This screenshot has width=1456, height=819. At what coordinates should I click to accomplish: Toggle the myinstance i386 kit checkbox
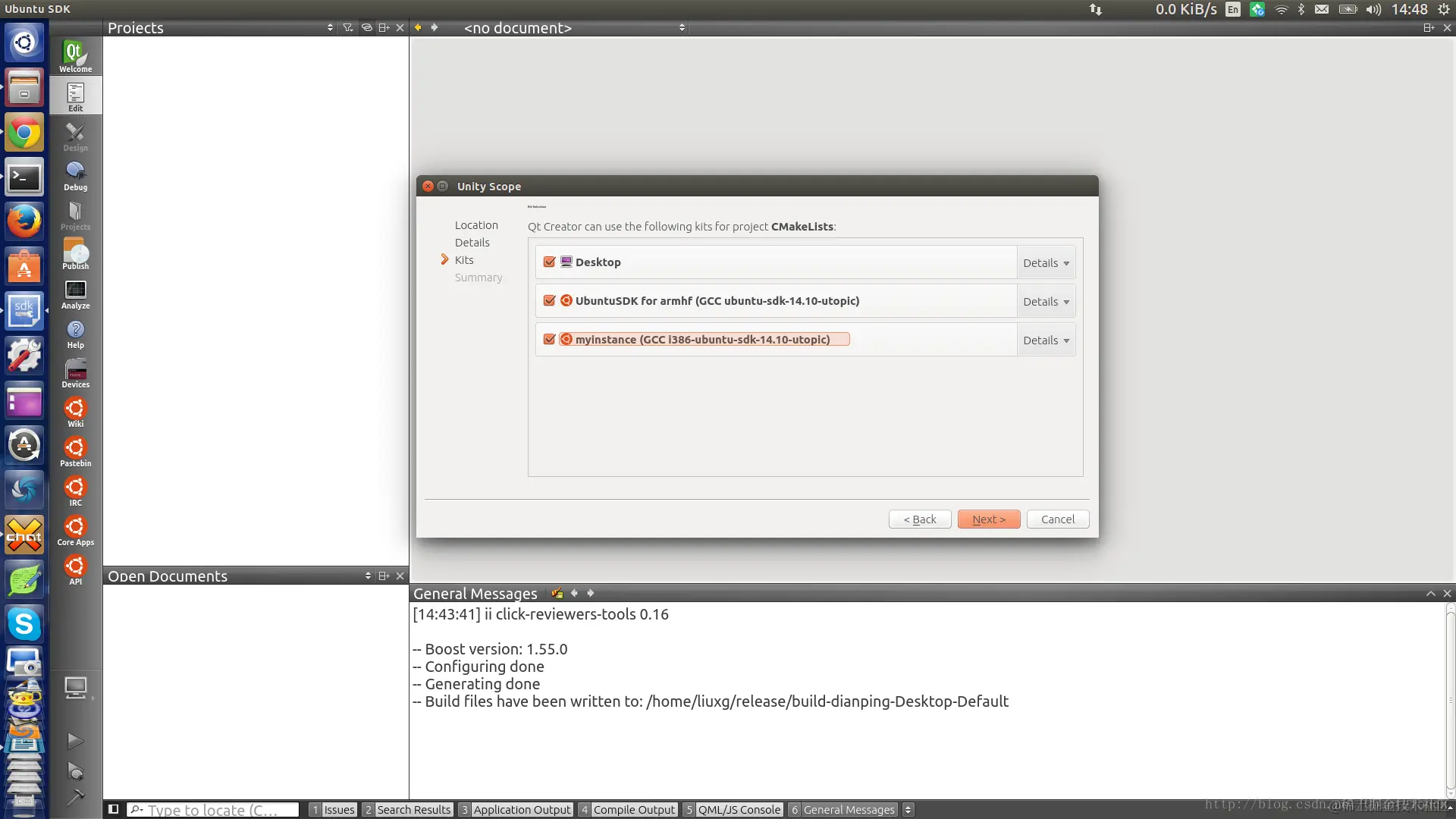click(x=550, y=339)
